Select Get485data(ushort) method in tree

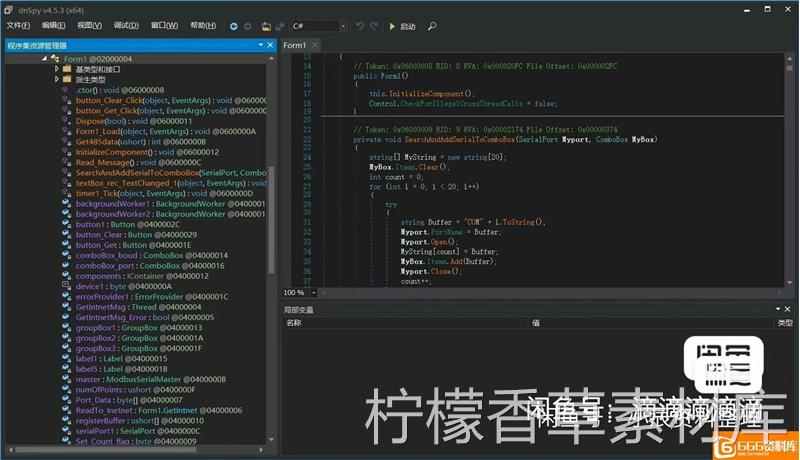click(x=140, y=141)
